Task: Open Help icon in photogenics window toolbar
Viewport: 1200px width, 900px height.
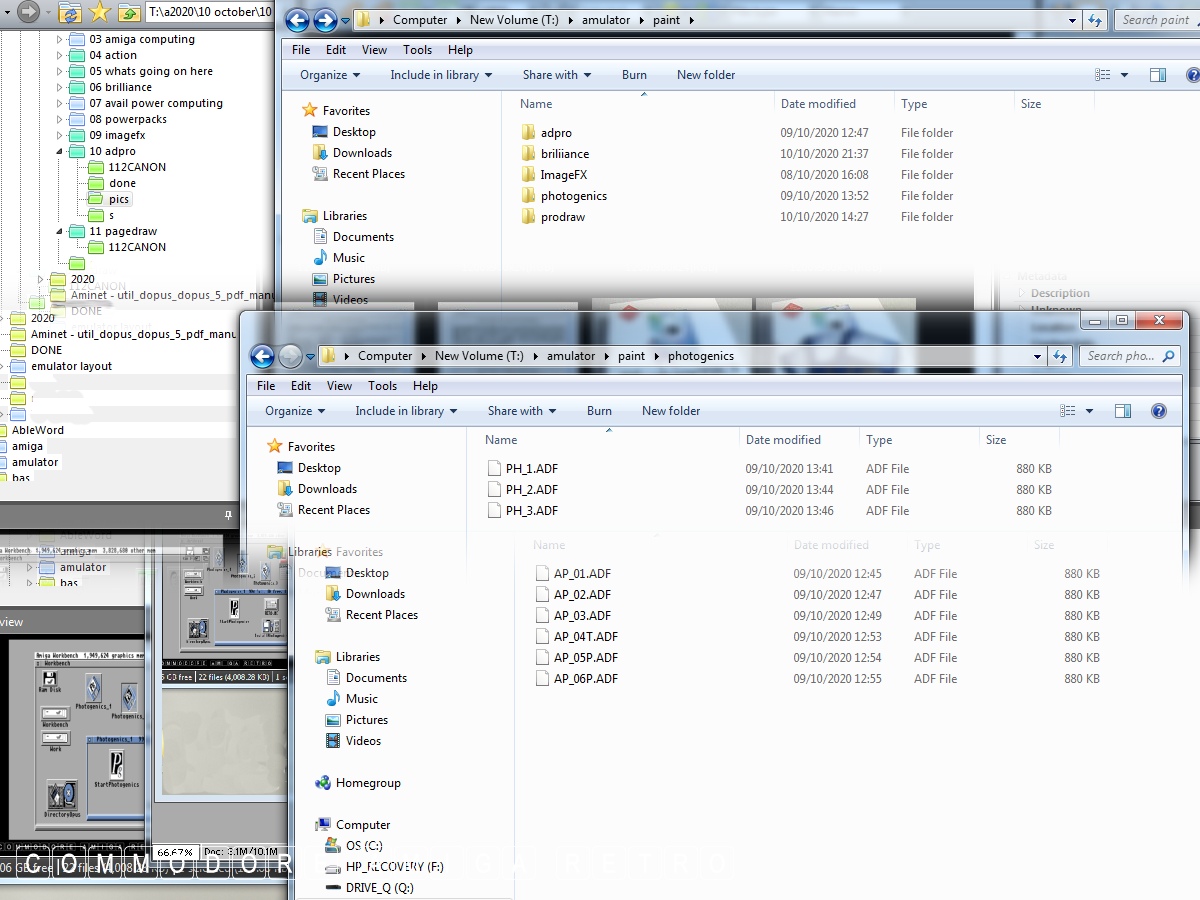Action: tap(1159, 411)
